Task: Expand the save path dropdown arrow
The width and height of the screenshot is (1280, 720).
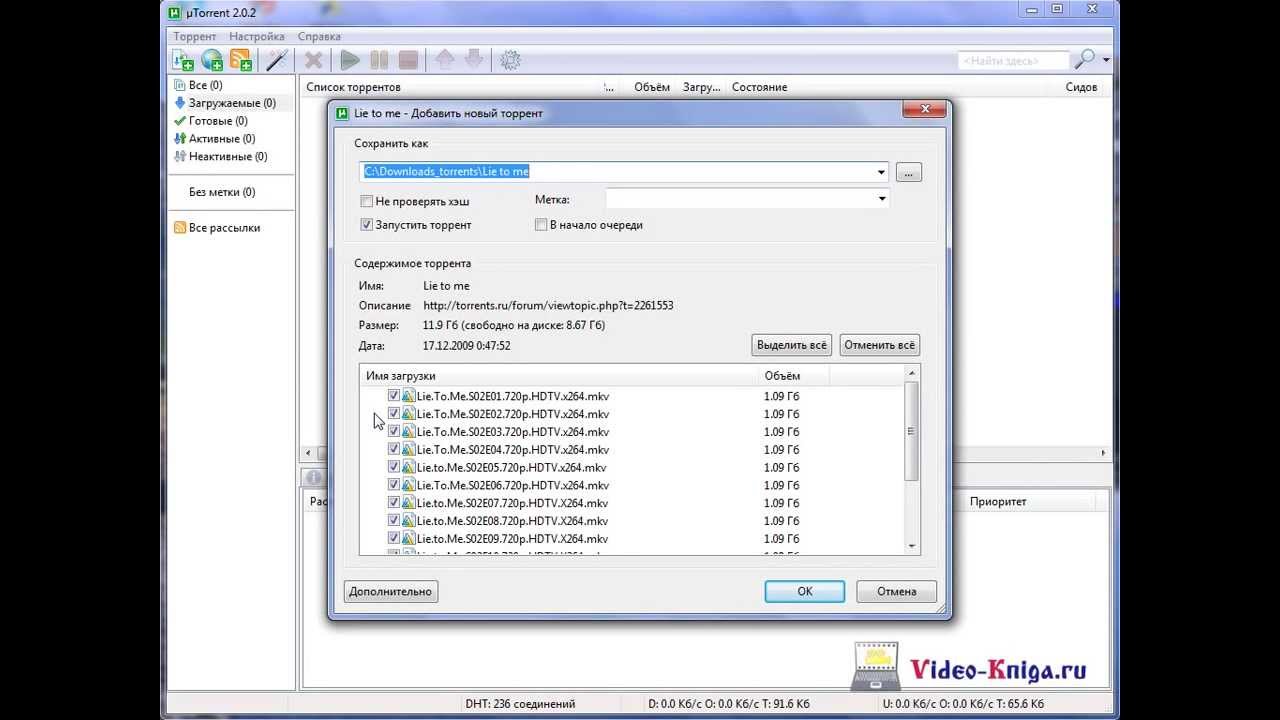Action: [881, 172]
